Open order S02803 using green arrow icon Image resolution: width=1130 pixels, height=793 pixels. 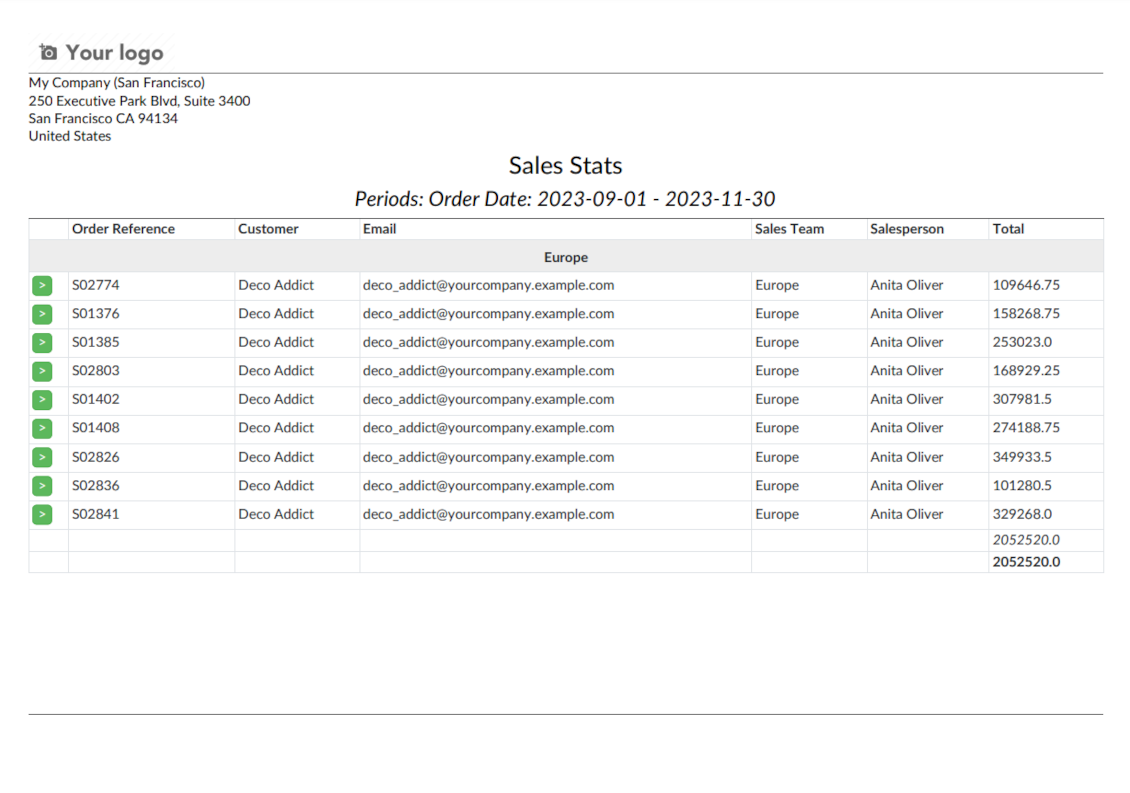point(42,371)
